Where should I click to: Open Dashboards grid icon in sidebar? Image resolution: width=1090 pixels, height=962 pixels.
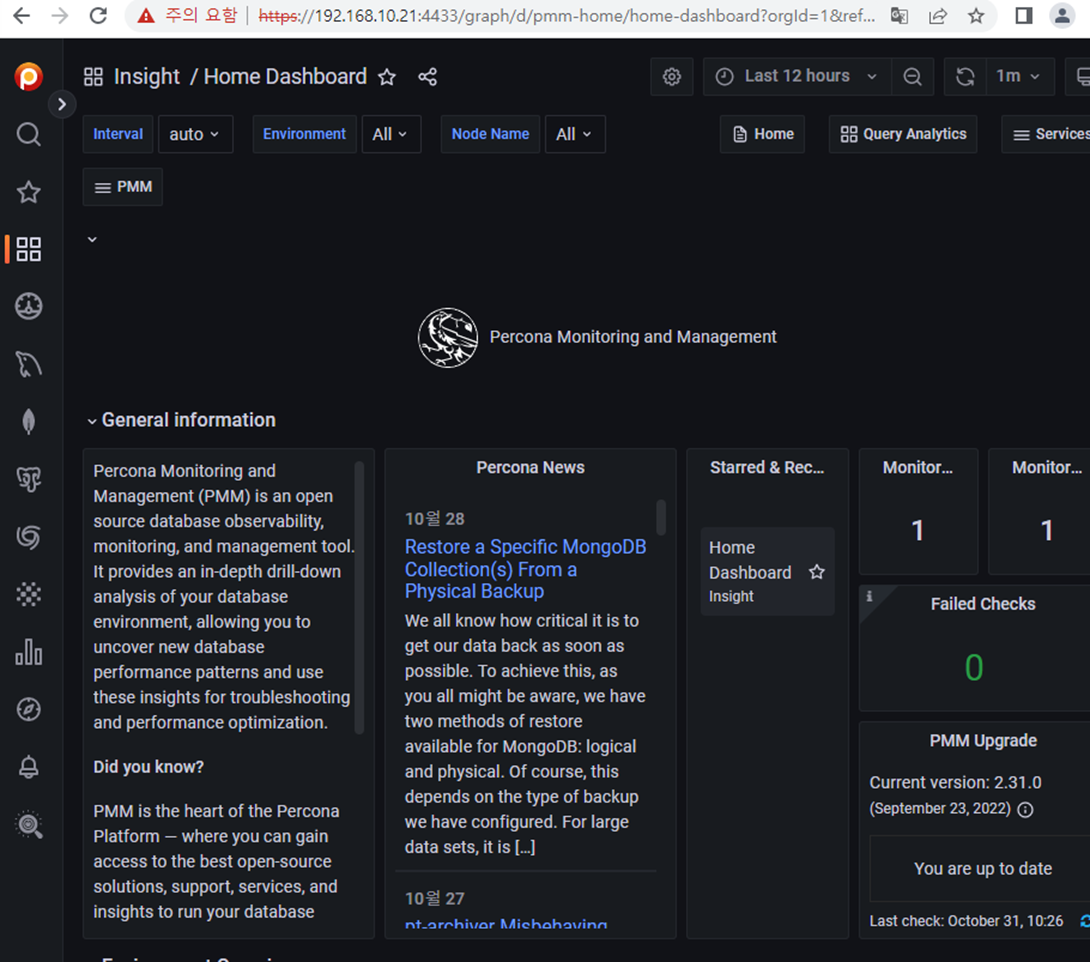click(29, 249)
